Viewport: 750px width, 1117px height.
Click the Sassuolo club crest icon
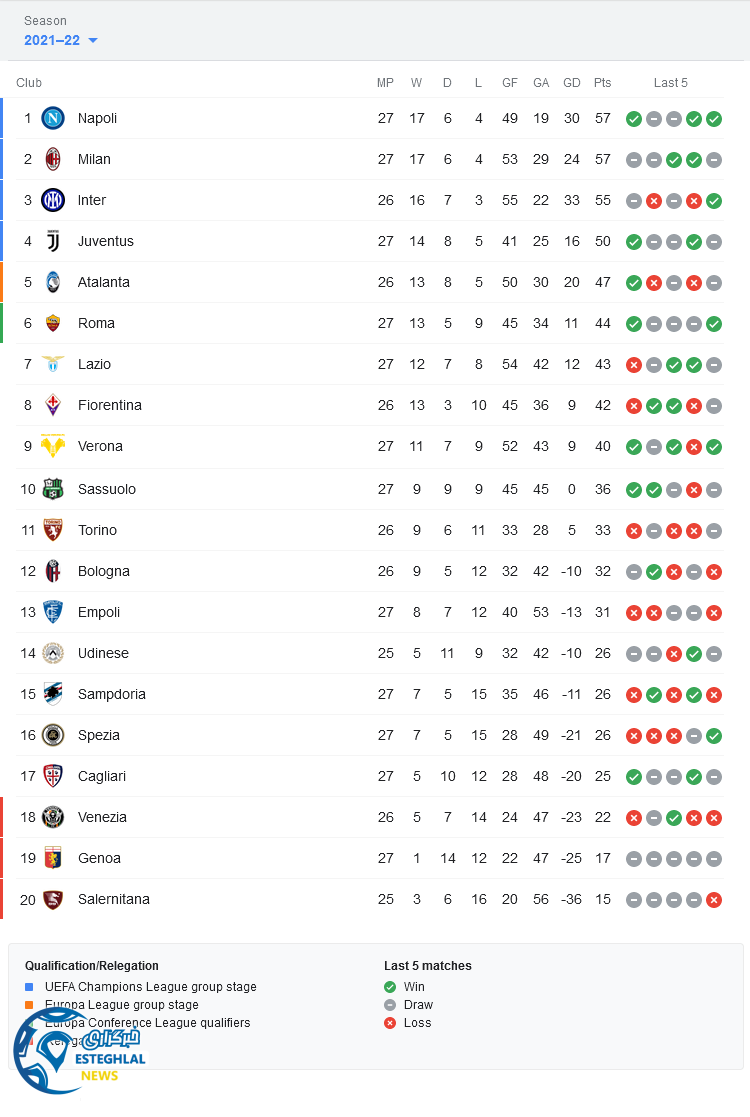(53, 489)
